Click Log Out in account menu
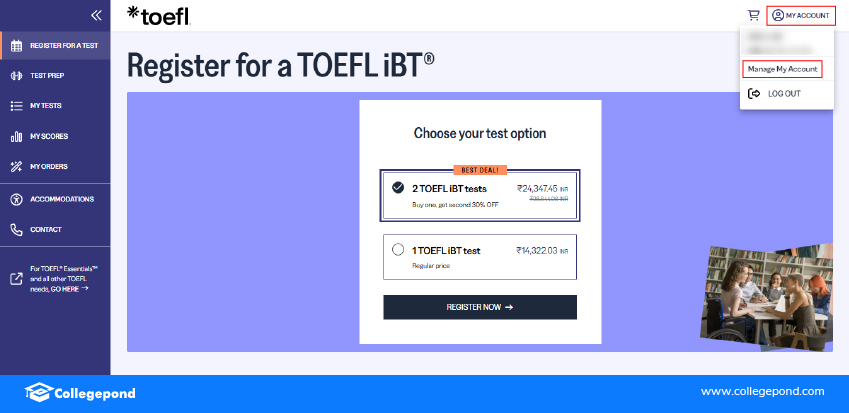This screenshot has width=849, height=413. (x=783, y=93)
